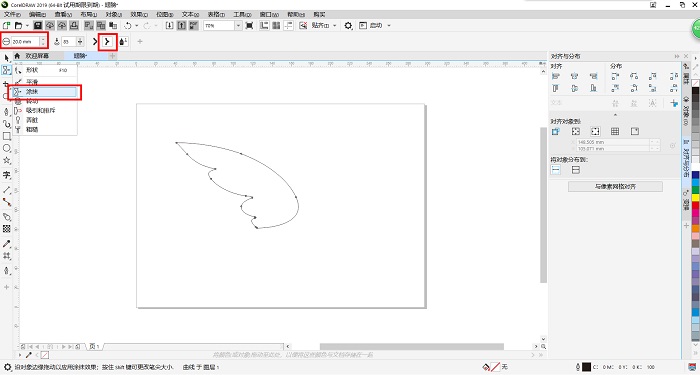Click the Save floppy disk icon
The height and width of the screenshot is (375, 700).
[x=38, y=25]
